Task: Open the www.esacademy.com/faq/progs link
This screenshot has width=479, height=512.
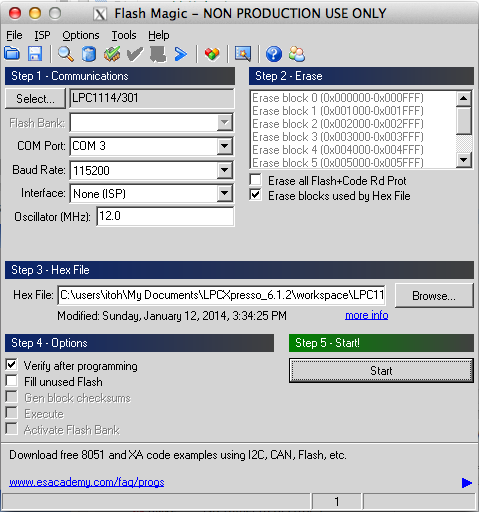Action: tap(87, 482)
